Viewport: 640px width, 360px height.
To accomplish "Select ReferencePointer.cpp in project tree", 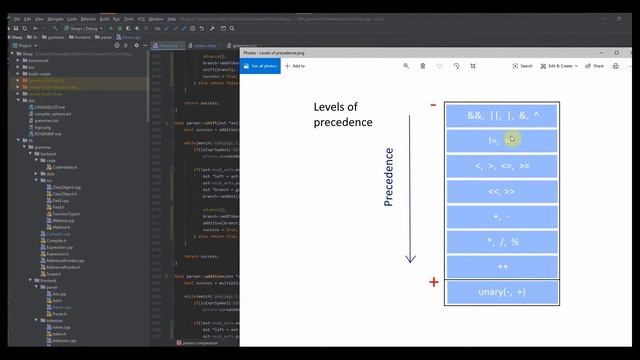I will coord(62,260).
